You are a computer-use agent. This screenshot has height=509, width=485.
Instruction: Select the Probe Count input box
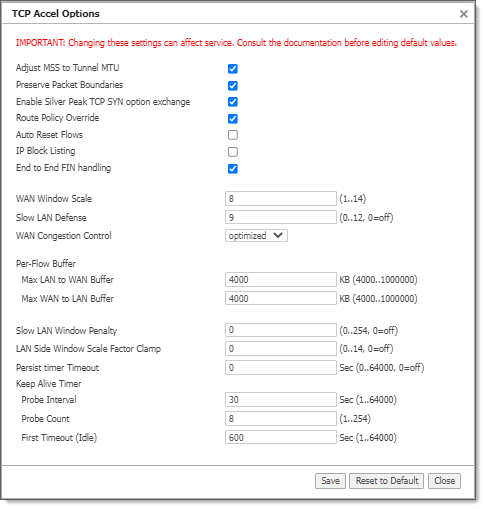[281, 419]
